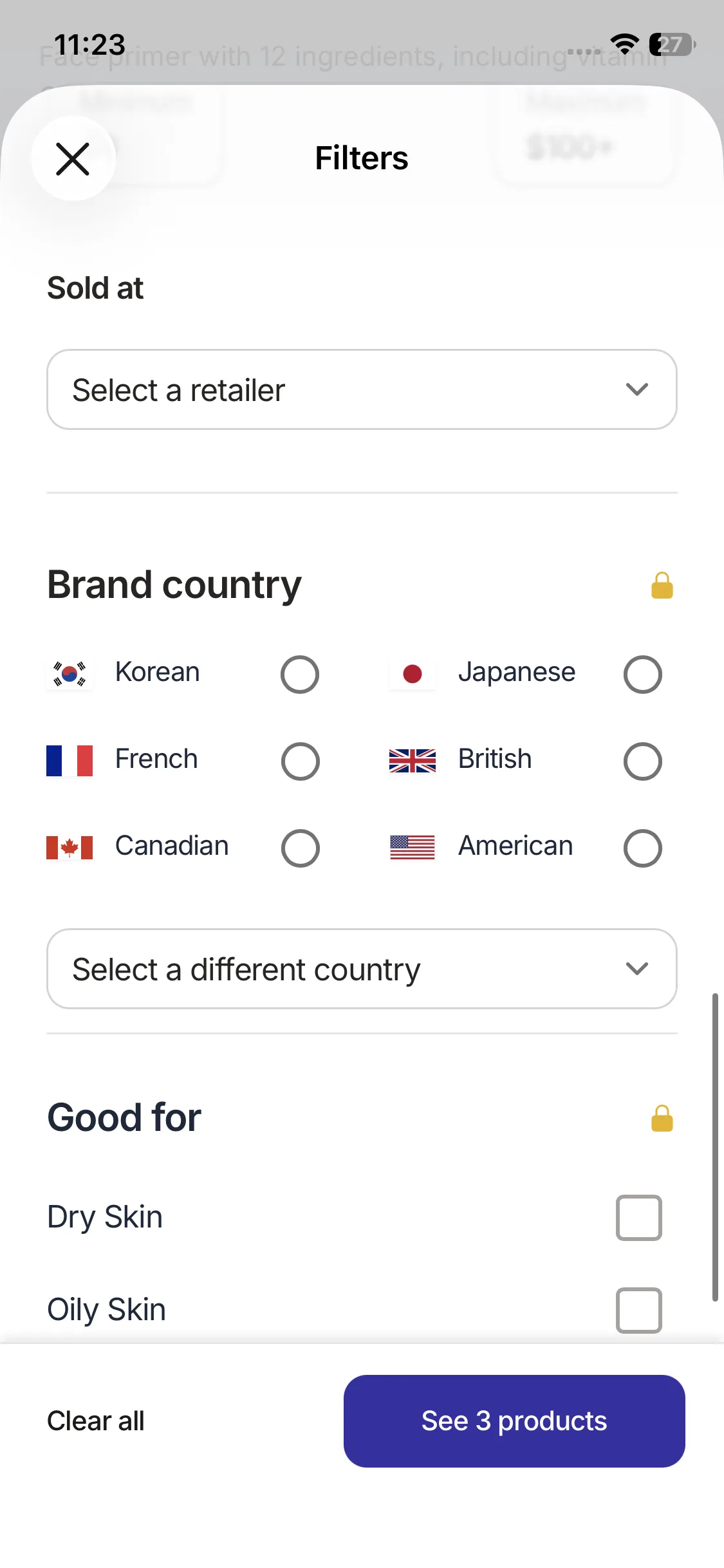Tap the Japanese flag icon

pyautogui.click(x=413, y=673)
